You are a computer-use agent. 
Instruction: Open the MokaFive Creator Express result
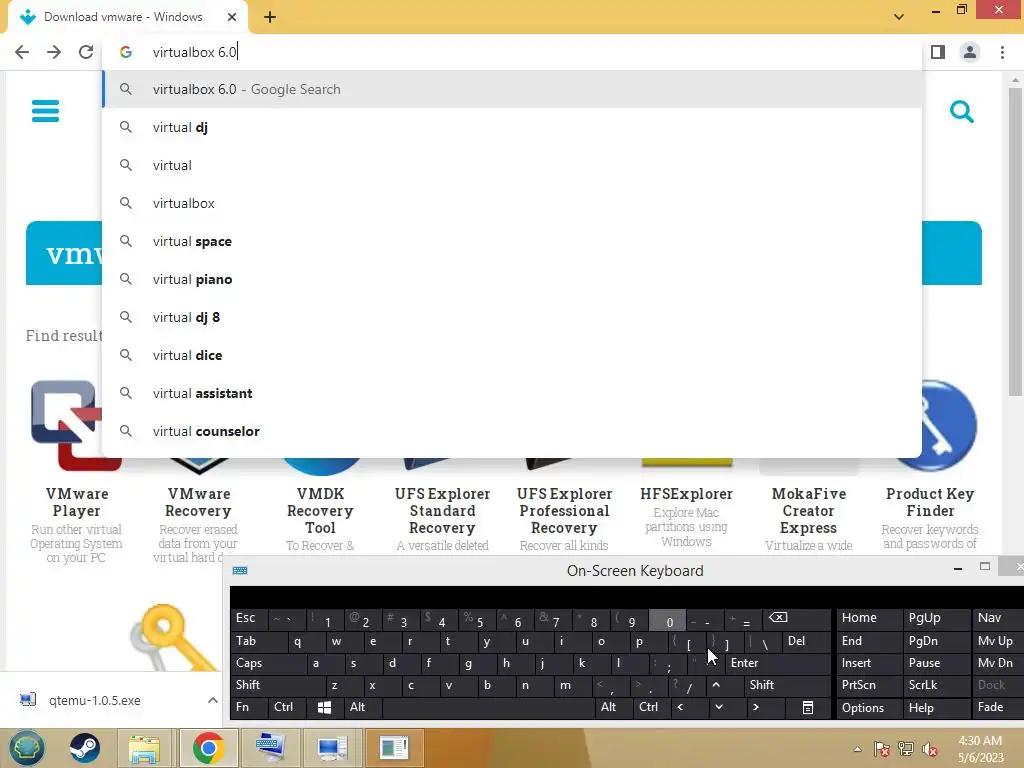pyautogui.click(x=808, y=511)
